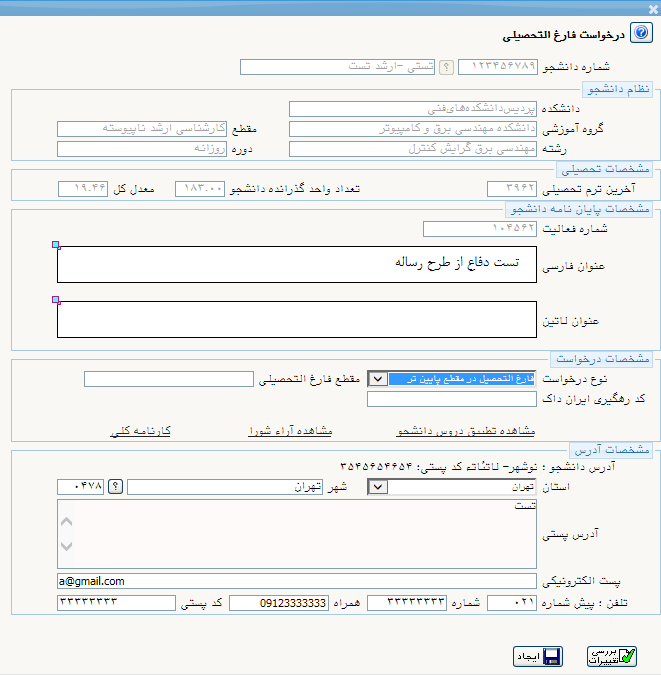Open کارنامه کلی link
Viewport: 661px width, 675px height.
[140, 431]
